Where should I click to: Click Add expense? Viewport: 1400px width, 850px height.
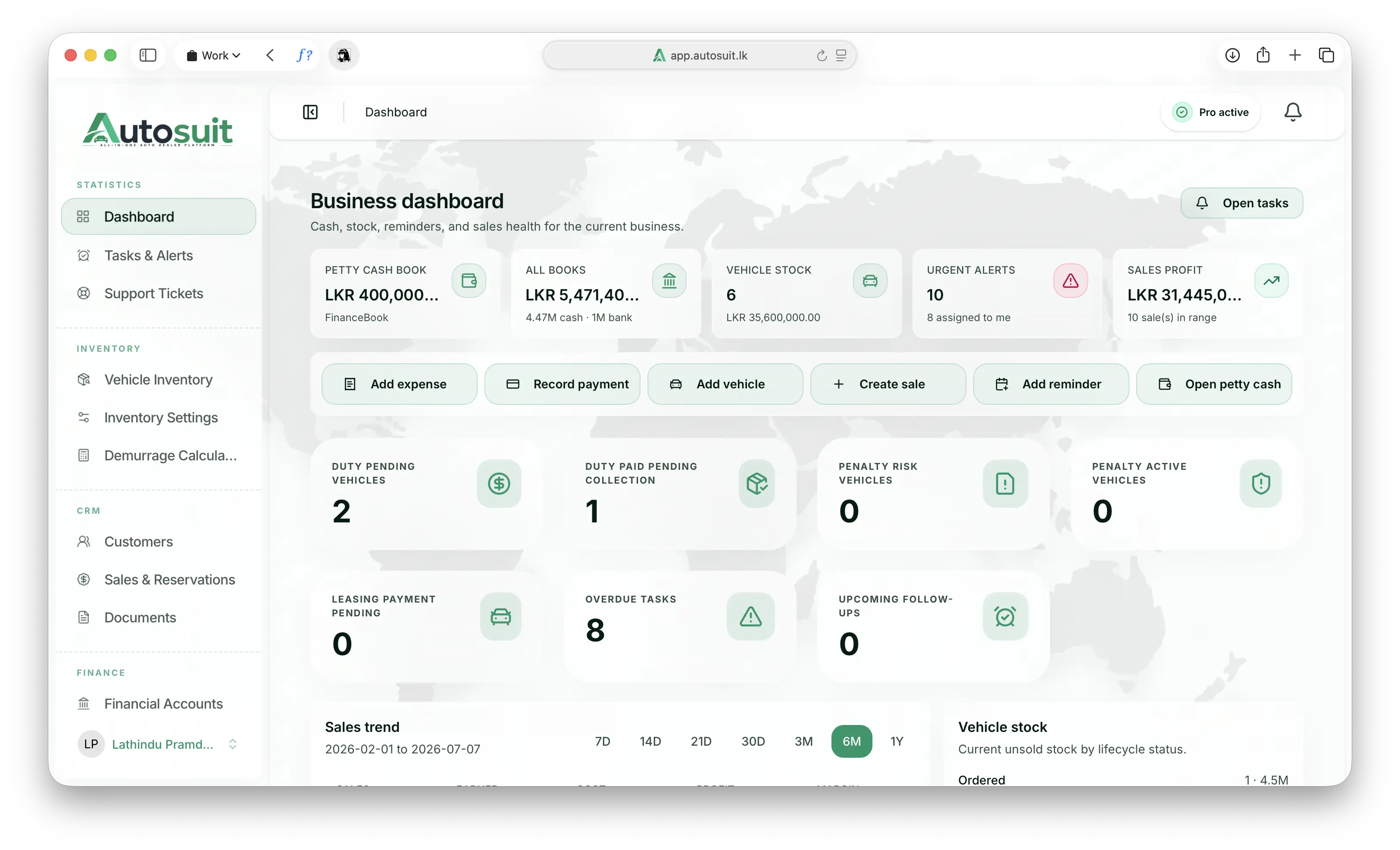click(x=399, y=384)
